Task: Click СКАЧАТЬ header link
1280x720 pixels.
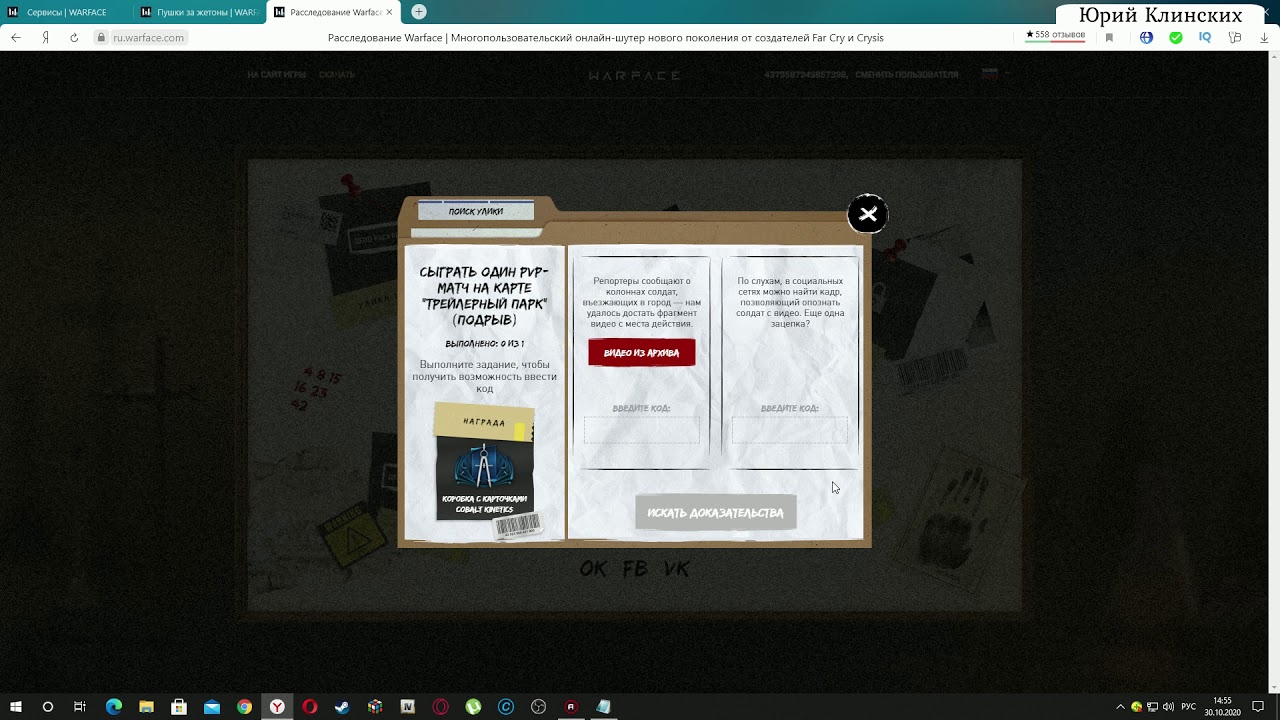Action: [337, 75]
